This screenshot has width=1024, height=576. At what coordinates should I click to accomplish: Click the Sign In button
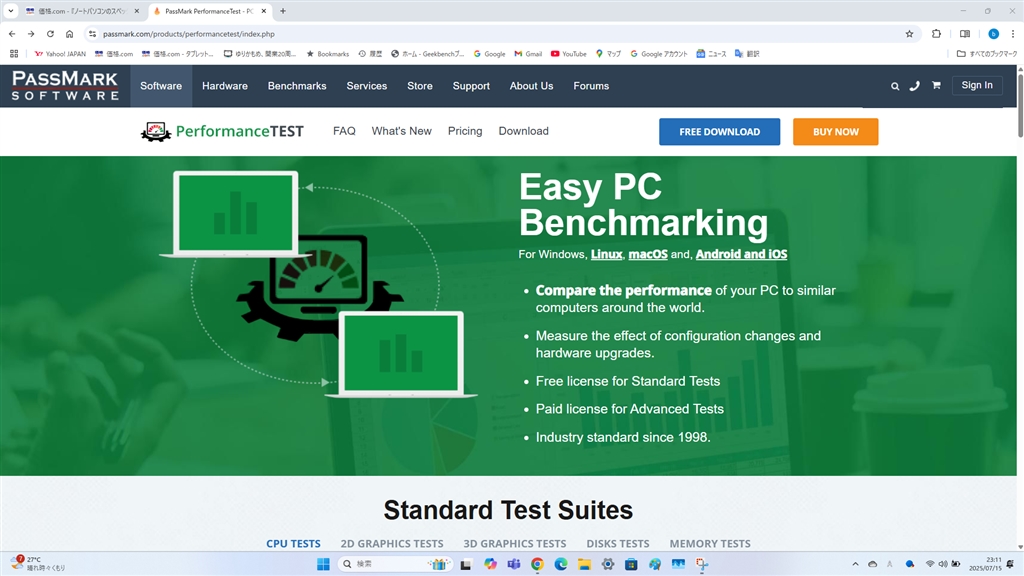point(977,86)
